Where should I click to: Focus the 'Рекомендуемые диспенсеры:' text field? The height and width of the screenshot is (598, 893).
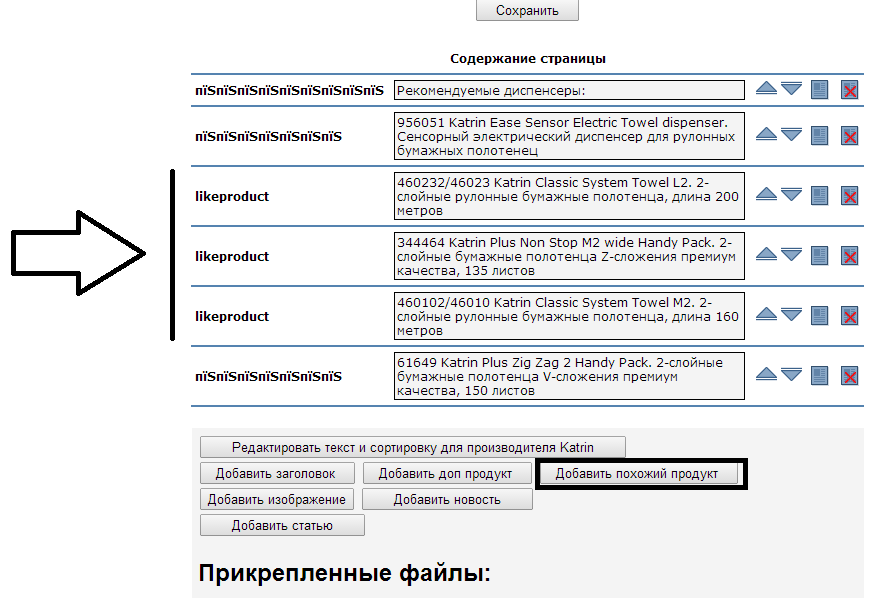[569, 90]
